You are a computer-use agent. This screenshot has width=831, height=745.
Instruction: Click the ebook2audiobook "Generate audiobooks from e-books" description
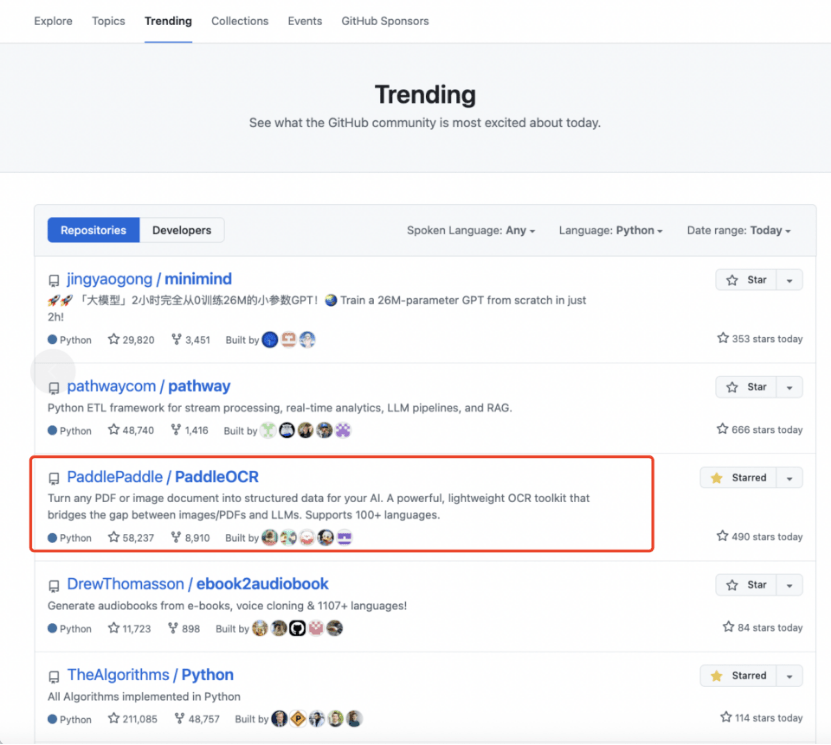pos(227,605)
